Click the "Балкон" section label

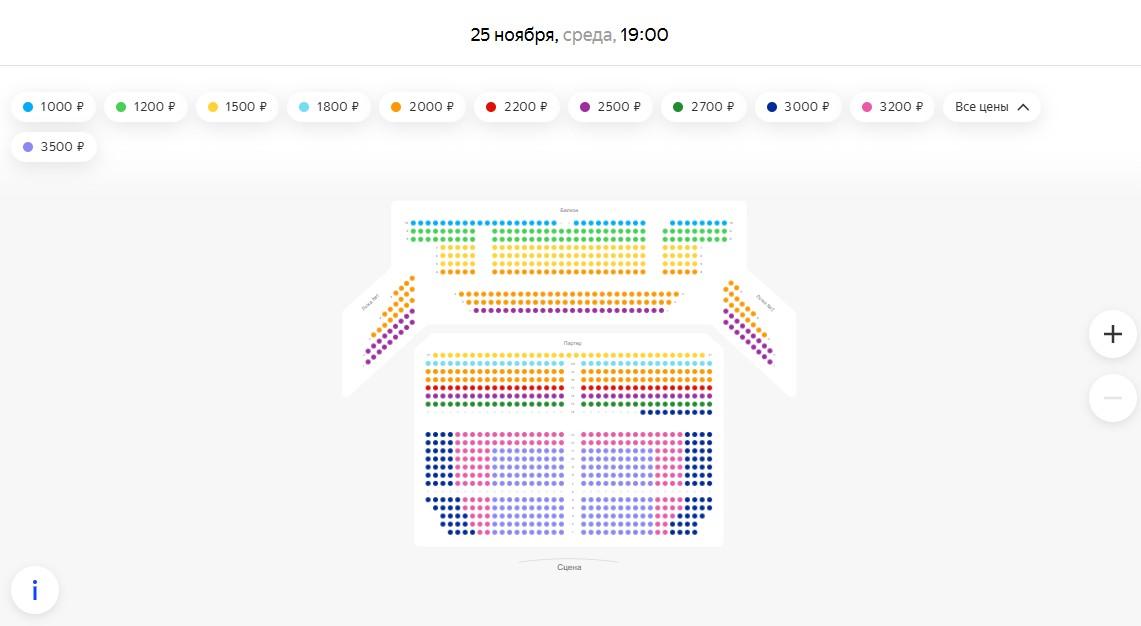569,210
